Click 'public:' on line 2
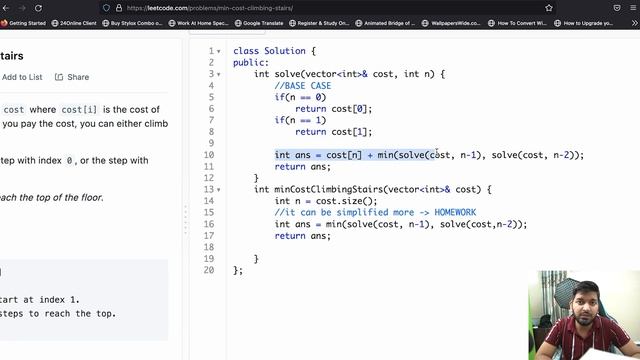Viewport: 640px width, 360px height. [251, 62]
